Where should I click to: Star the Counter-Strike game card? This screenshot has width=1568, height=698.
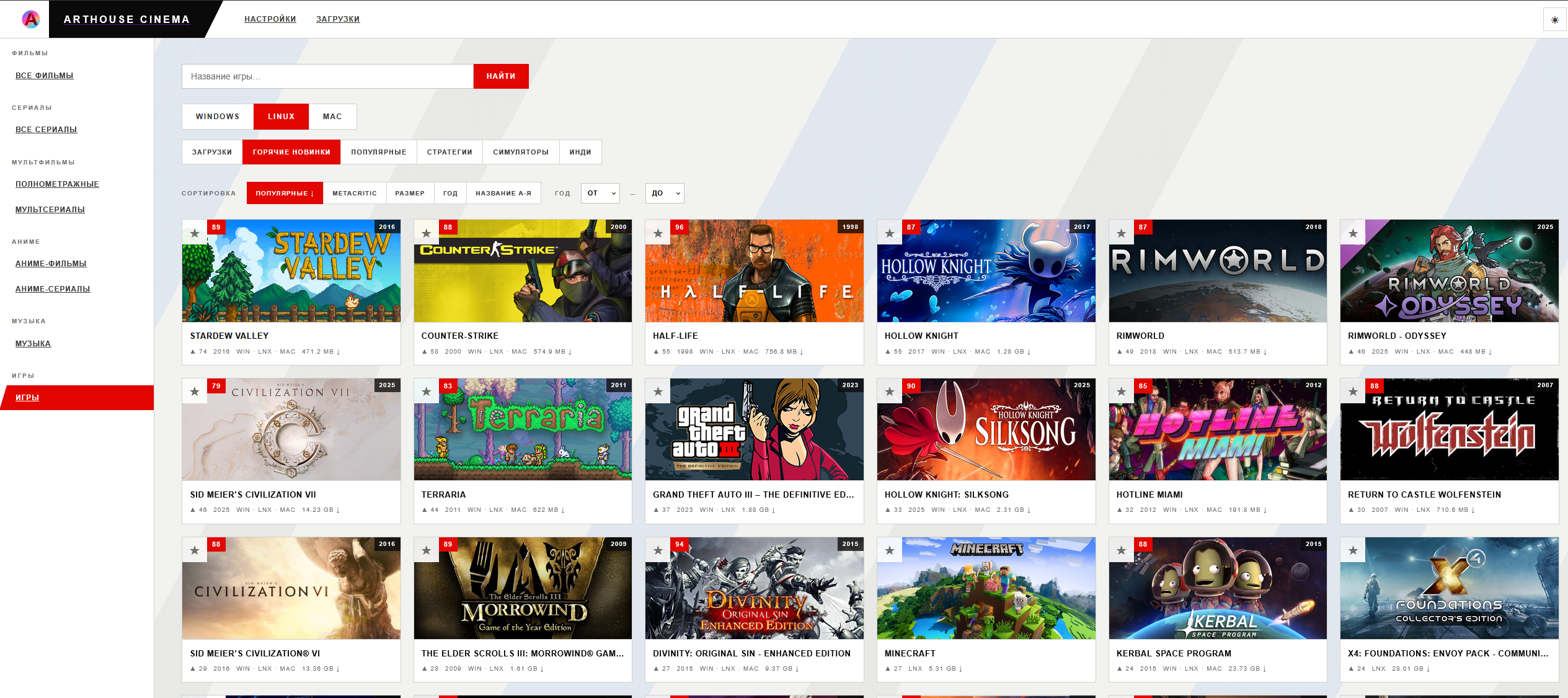coord(427,233)
